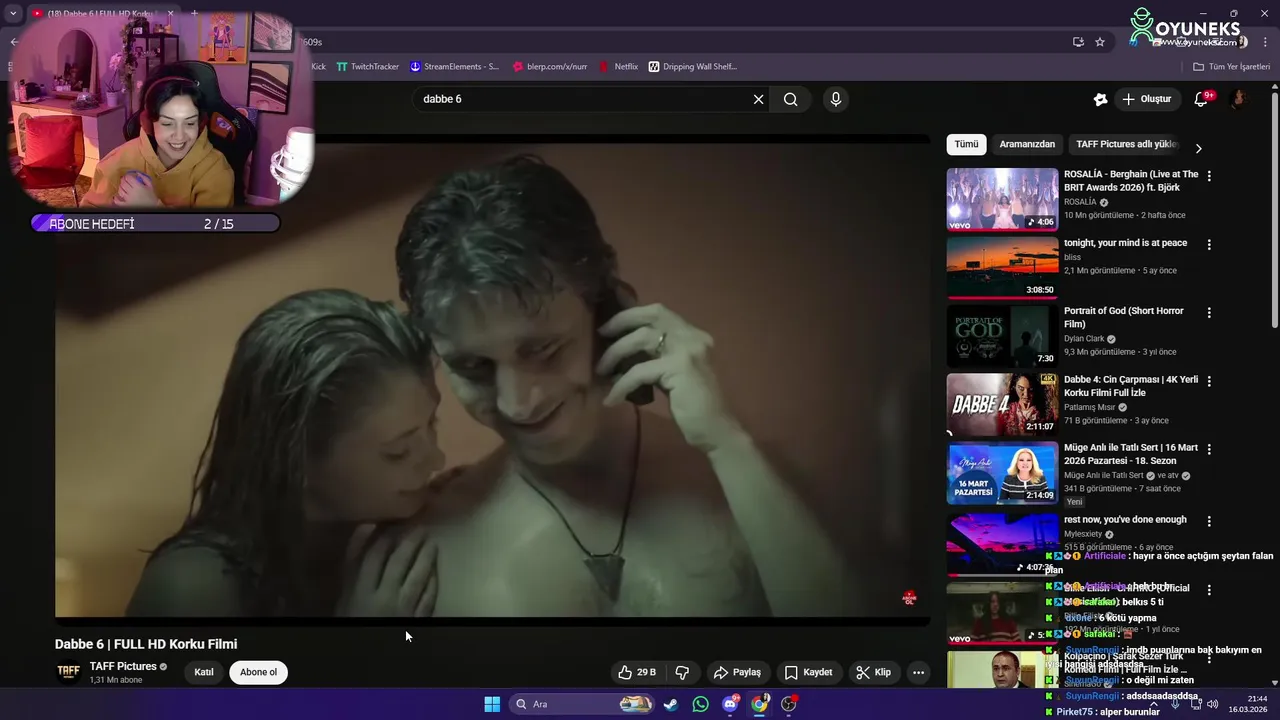Open the TwitchTracker bookmark
Image resolution: width=1280 pixels, height=720 pixels.
click(367, 66)
